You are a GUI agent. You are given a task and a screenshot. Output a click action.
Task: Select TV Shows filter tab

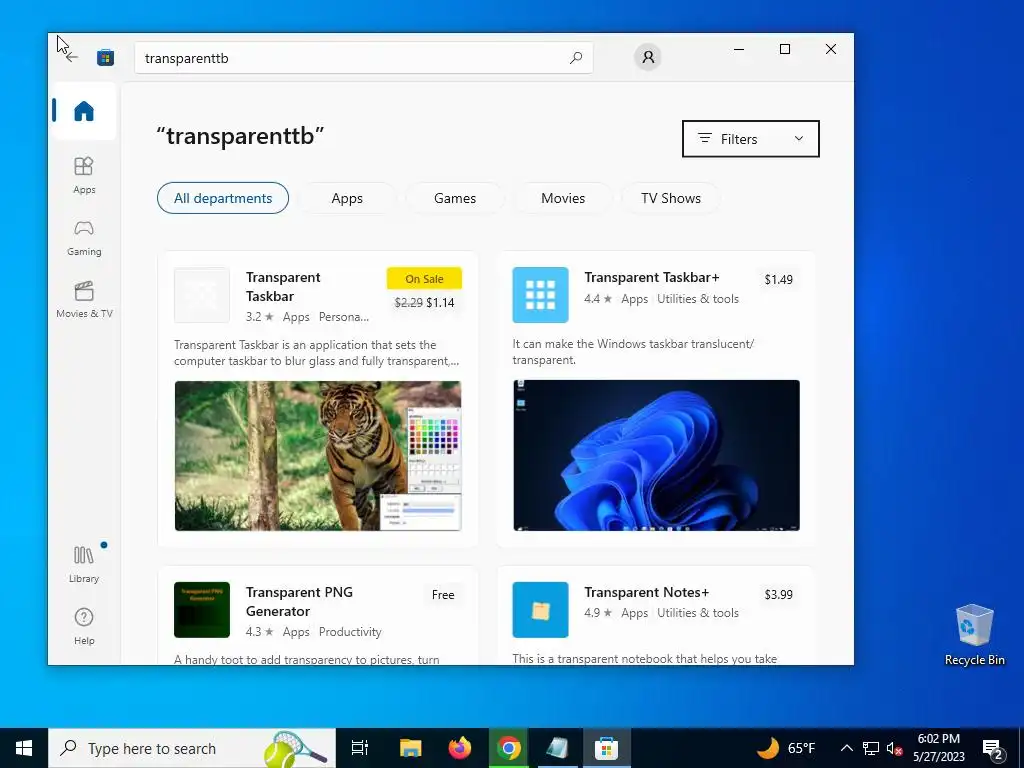(671, 198)
